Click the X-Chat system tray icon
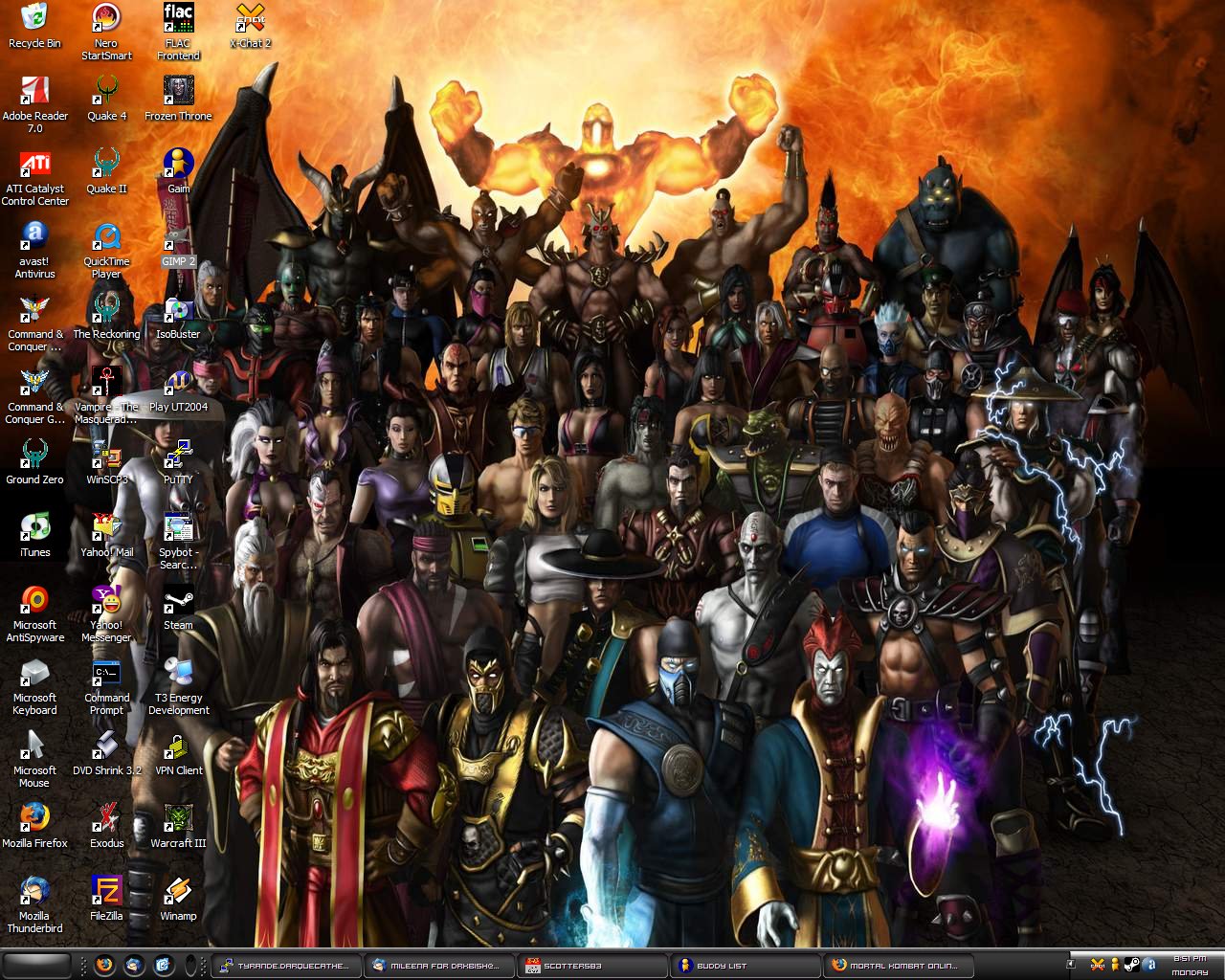The image size is (1225, 980). (x=1098, y=965)
